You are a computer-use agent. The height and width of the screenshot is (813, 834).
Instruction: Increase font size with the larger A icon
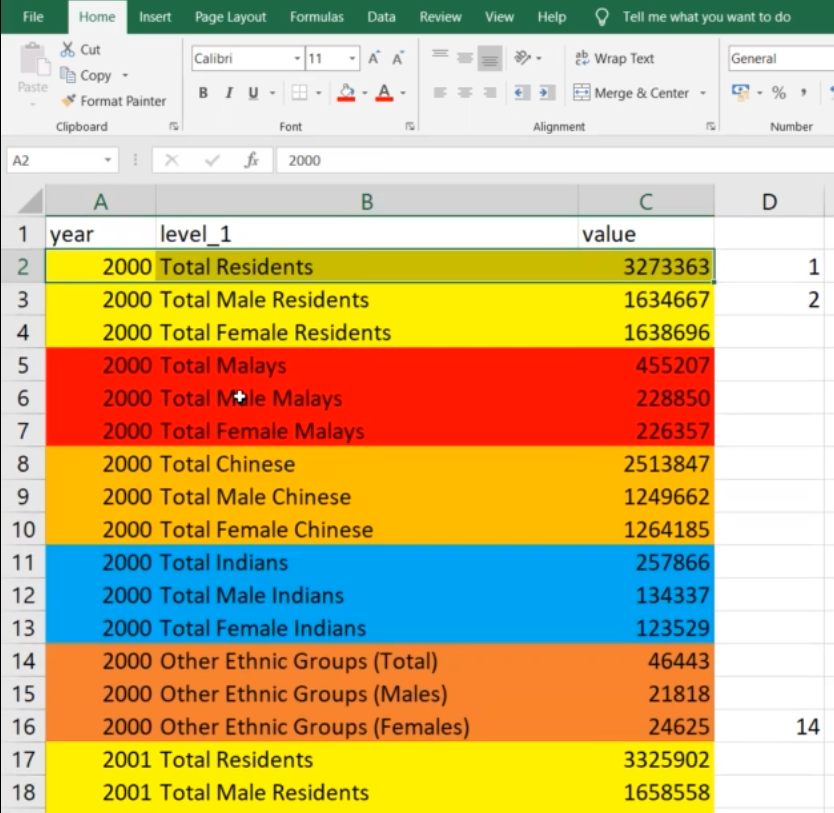(374, 59)
